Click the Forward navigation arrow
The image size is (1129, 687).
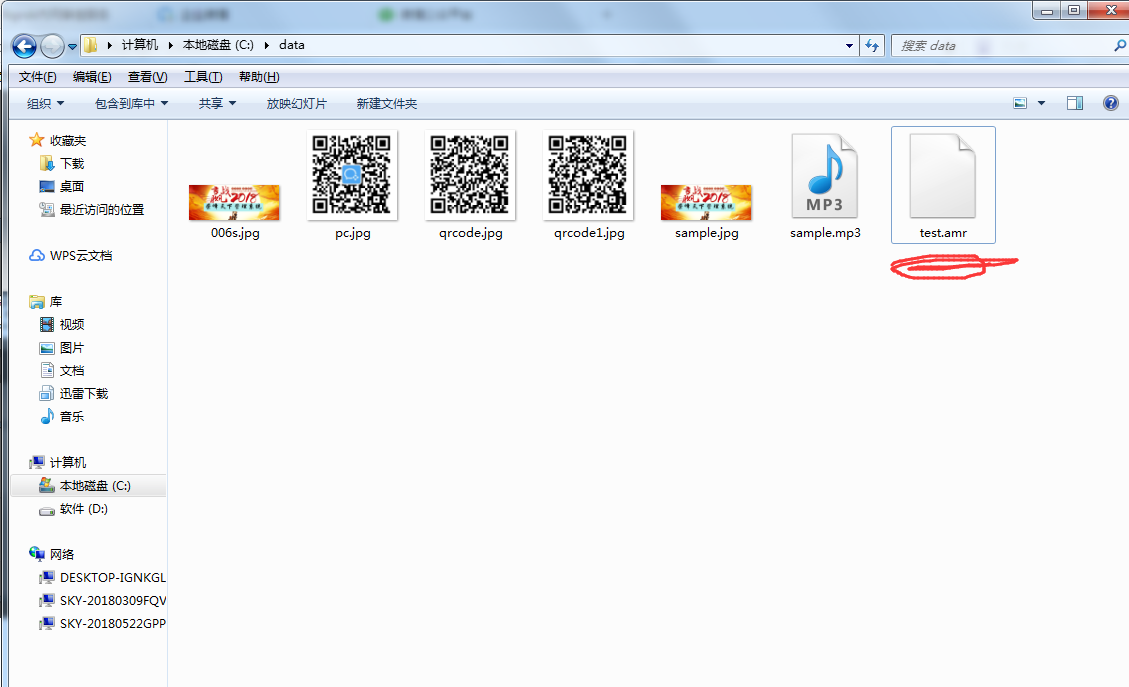52,47
